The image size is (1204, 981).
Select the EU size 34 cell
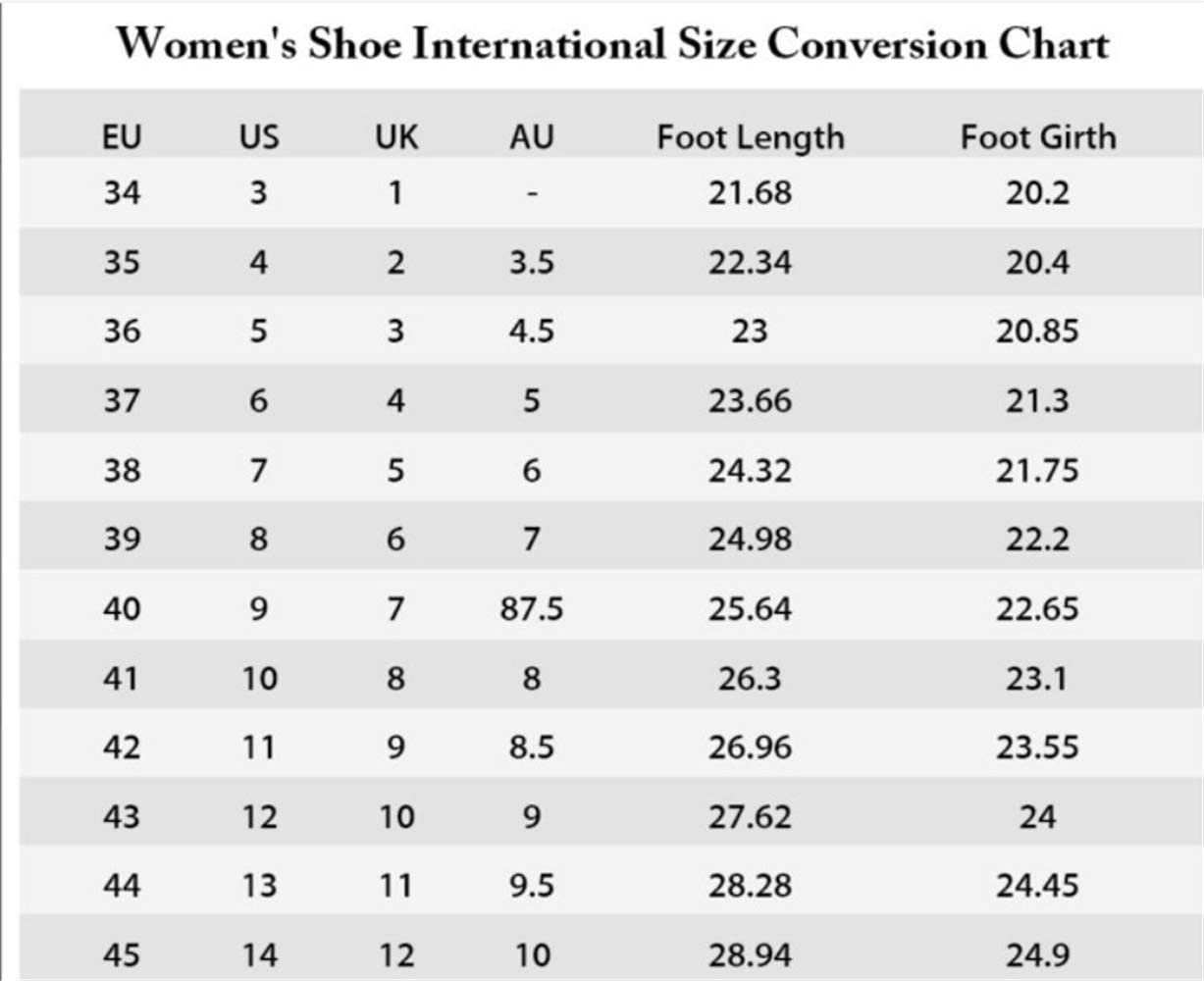(122, 193)
